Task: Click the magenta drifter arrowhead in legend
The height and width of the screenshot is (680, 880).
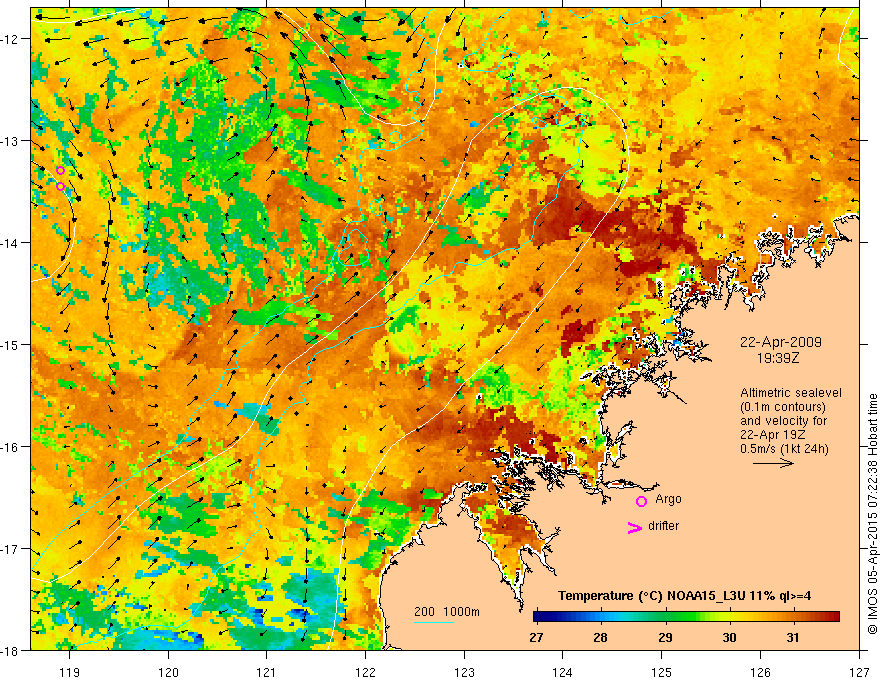Action: click(635, 527)
